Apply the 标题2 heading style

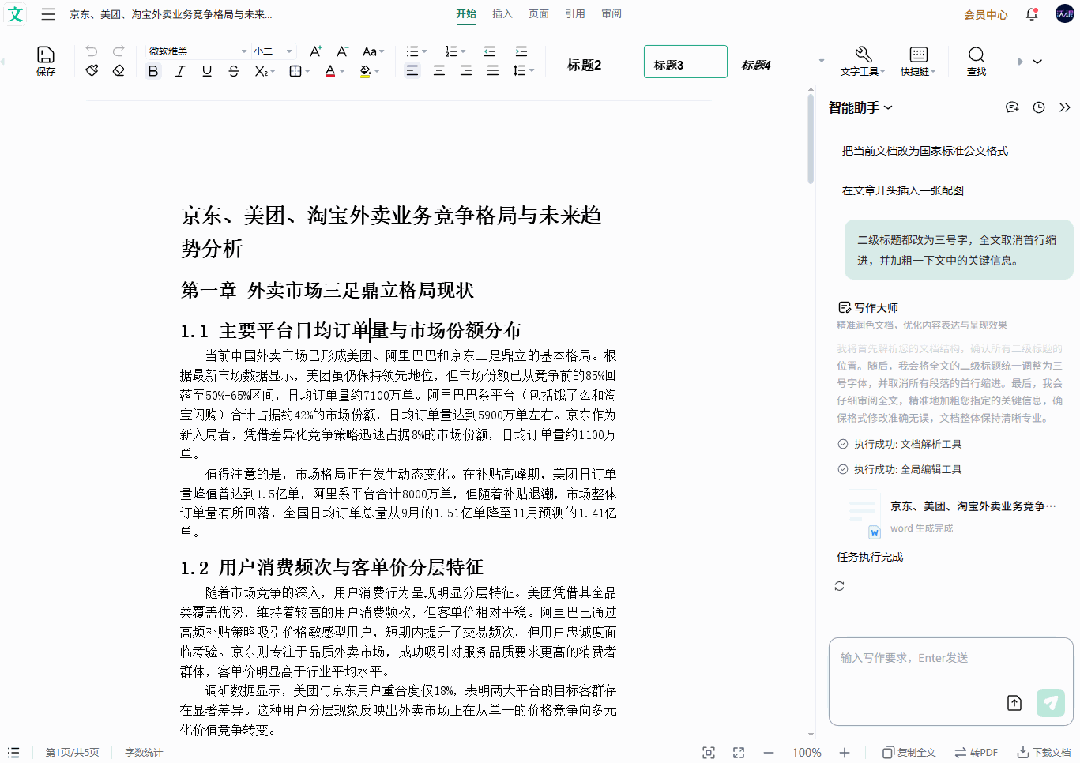point(584,65)
